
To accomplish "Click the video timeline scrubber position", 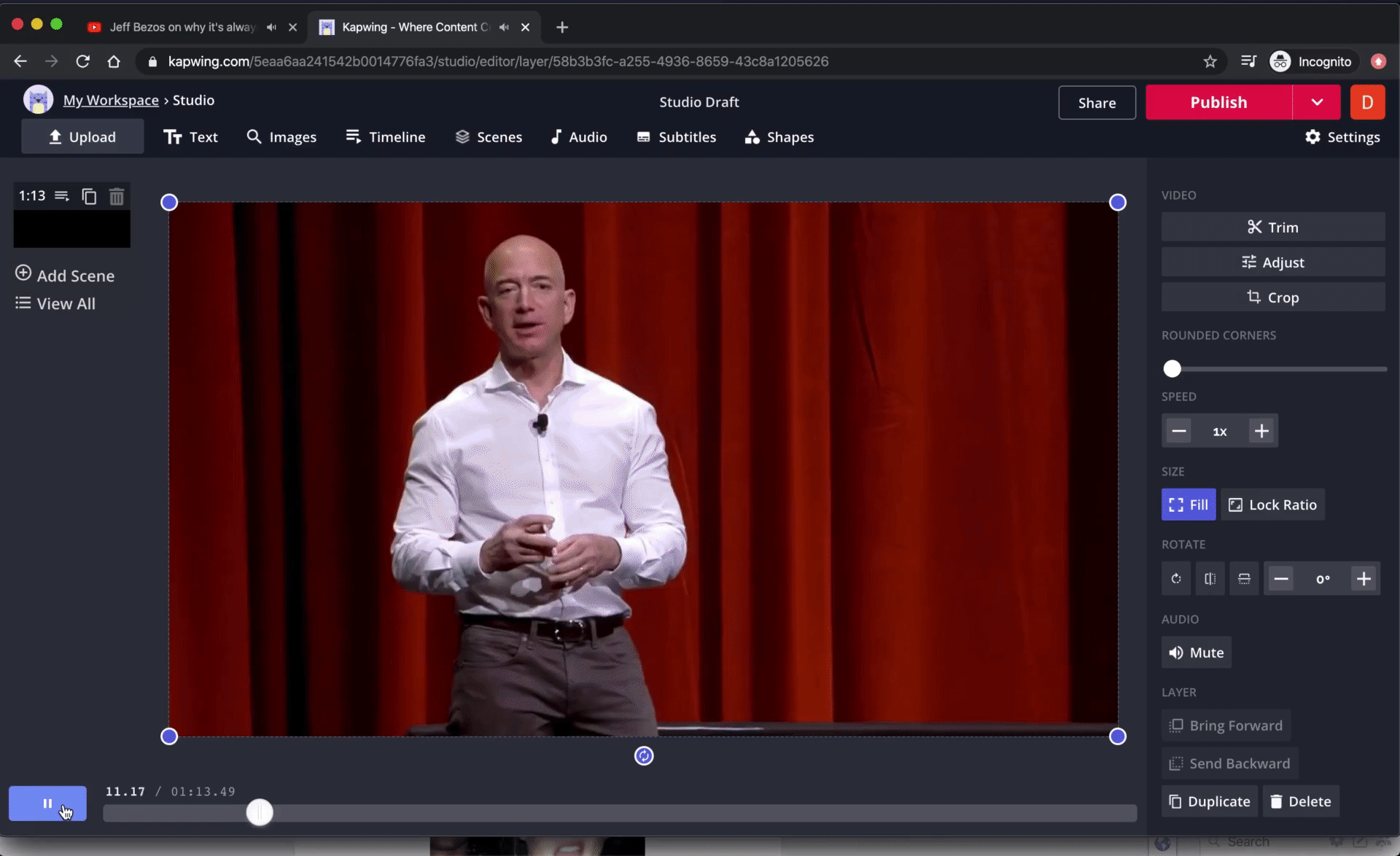I will (x=260, y=813).
